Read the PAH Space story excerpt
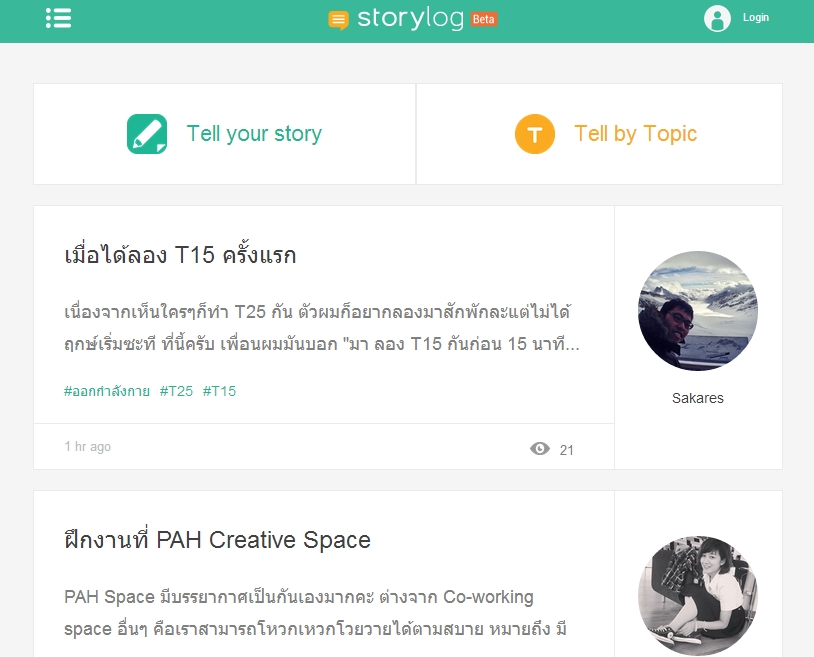The height and width of the screenshot is (657, 814). [316, 613]
